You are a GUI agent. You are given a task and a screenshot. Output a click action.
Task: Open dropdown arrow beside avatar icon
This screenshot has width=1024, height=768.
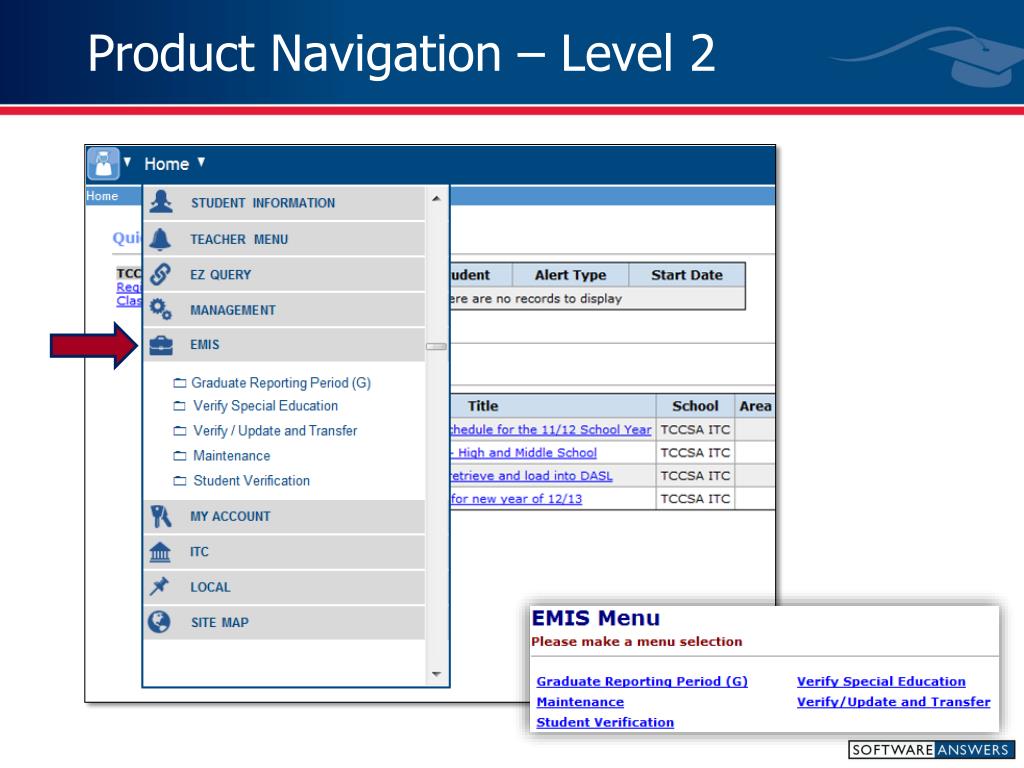pyautogui.click(x=127, y=161)
